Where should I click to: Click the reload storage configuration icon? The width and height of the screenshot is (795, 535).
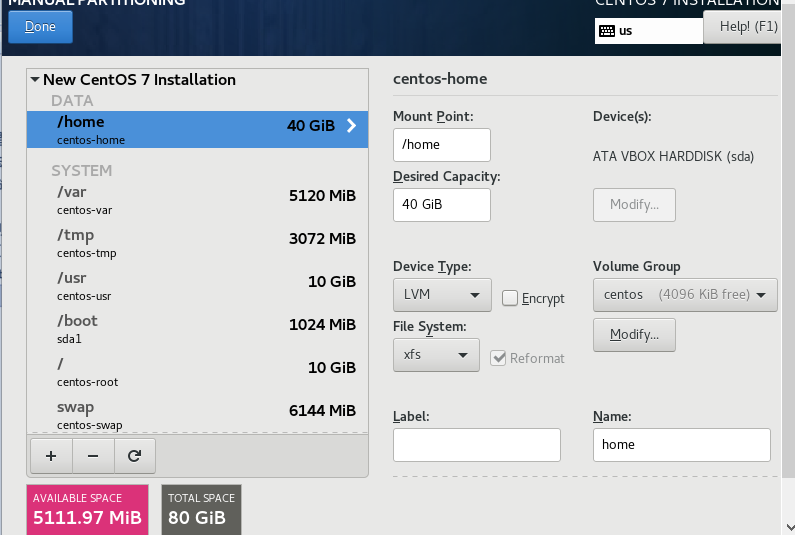(x=134, y=456)
